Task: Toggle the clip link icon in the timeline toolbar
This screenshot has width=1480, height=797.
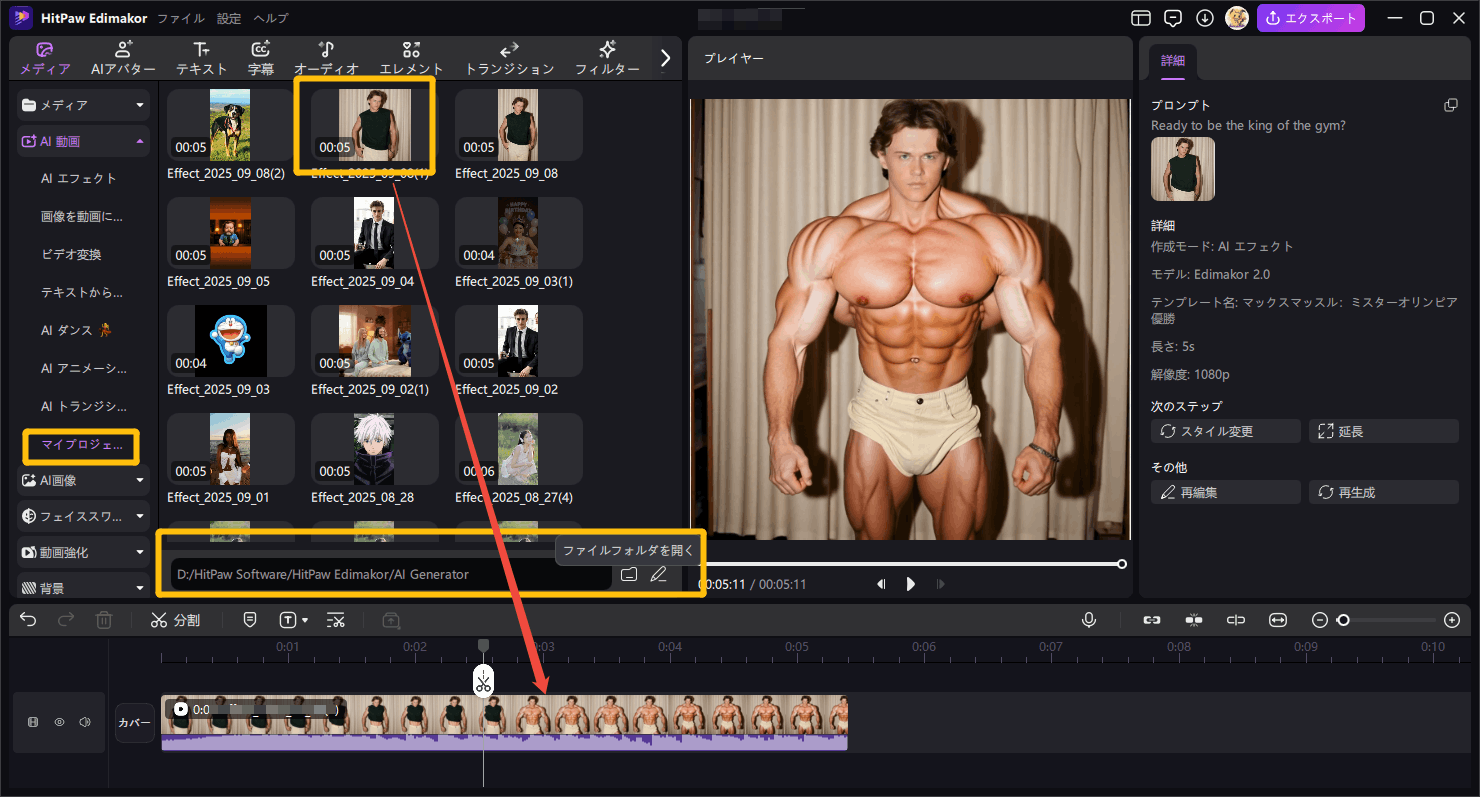Action: coord(1151,620)
